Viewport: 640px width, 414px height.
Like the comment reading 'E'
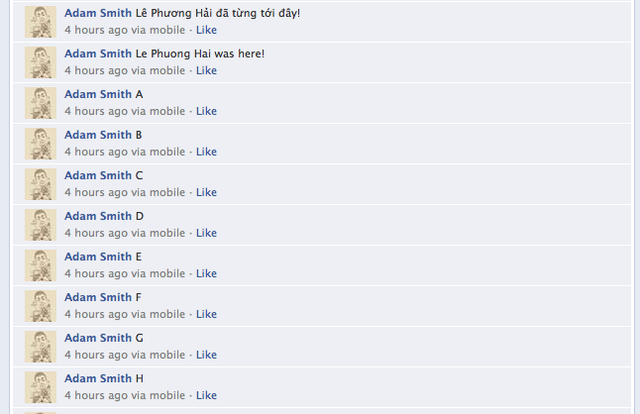[x=206, y=274]
